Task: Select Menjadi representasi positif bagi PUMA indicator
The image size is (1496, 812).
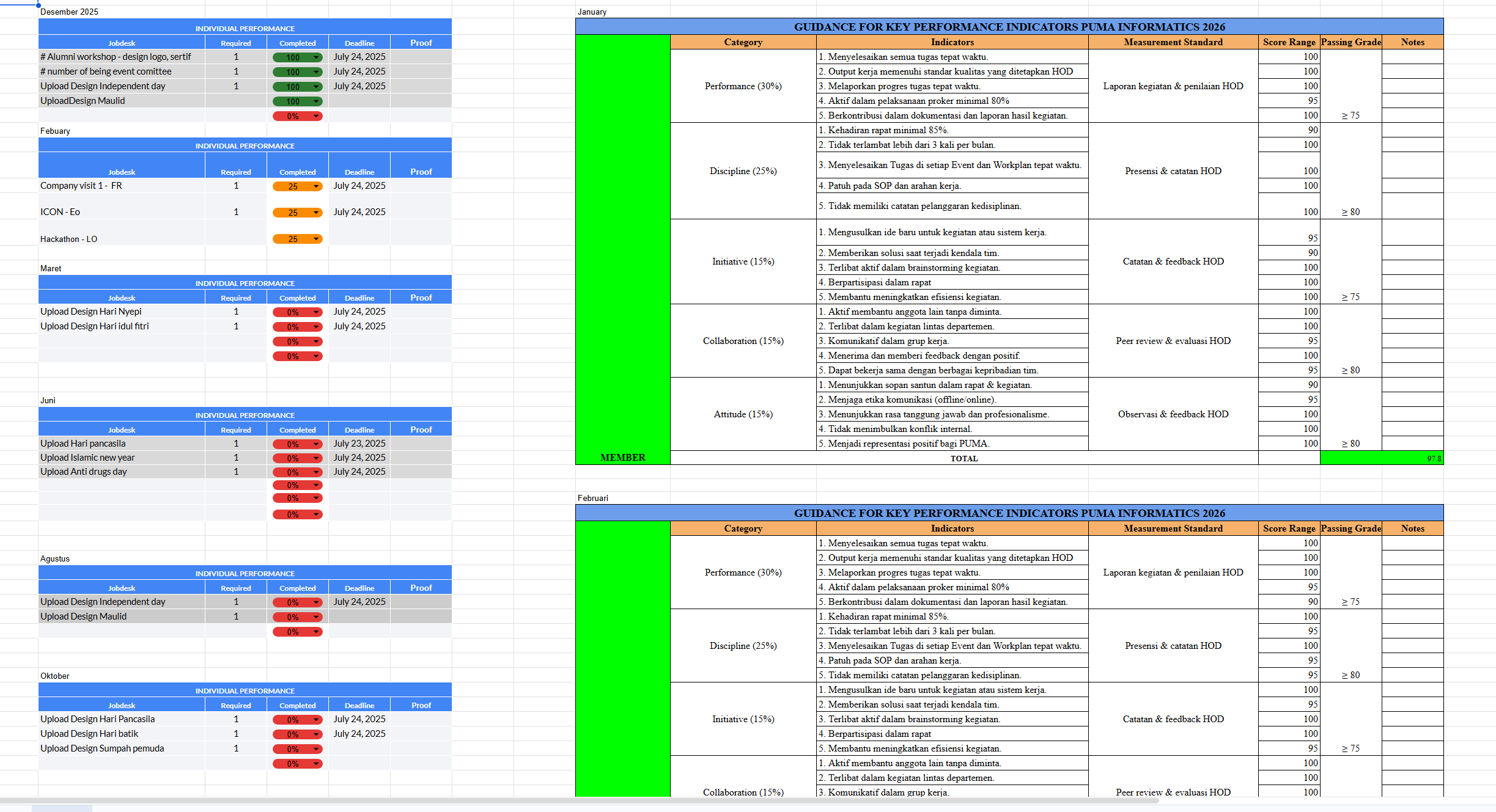Action: click(x=953, y=444)
